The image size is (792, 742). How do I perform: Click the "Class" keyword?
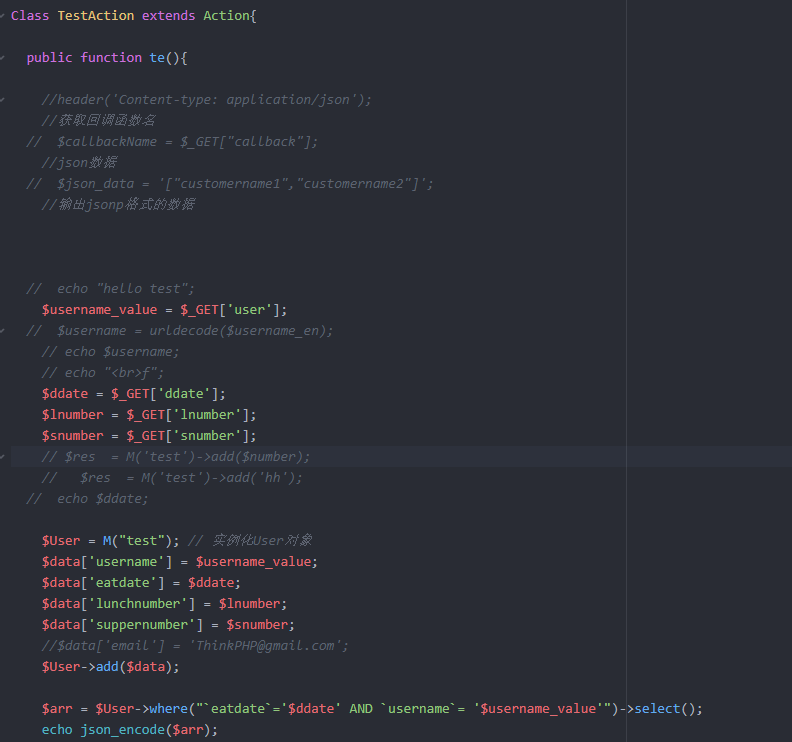point(30,16)
